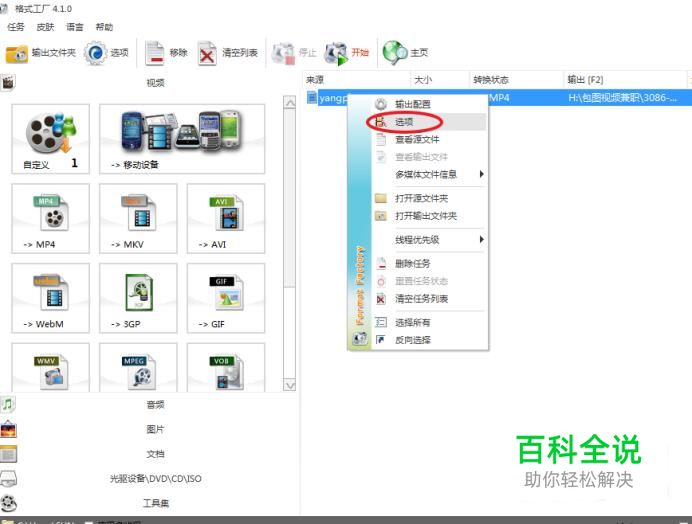Click the output path H:\包图视频兼职\3086 cell
The height and width of the screenshot is (524, 692).
pyautogui.click(x=623, y=98)
